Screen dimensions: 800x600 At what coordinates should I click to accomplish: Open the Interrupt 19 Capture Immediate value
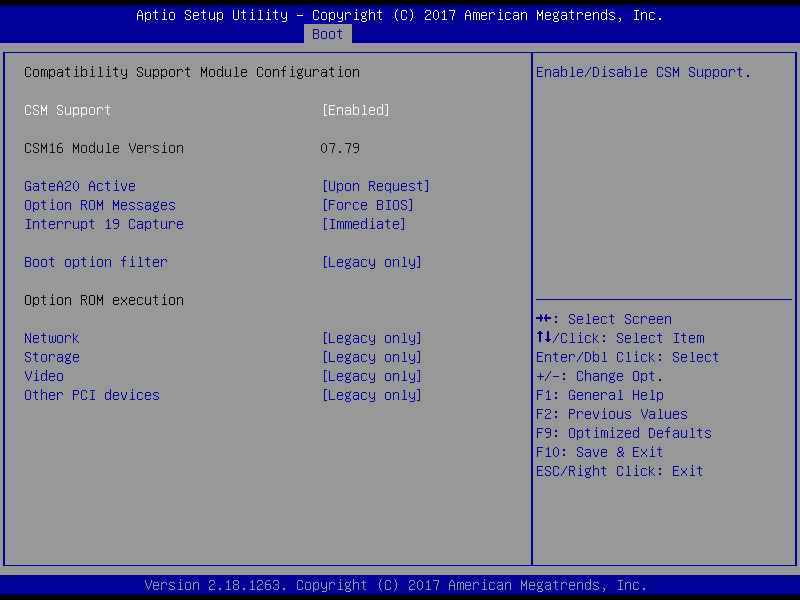click(x=363, y=224)
